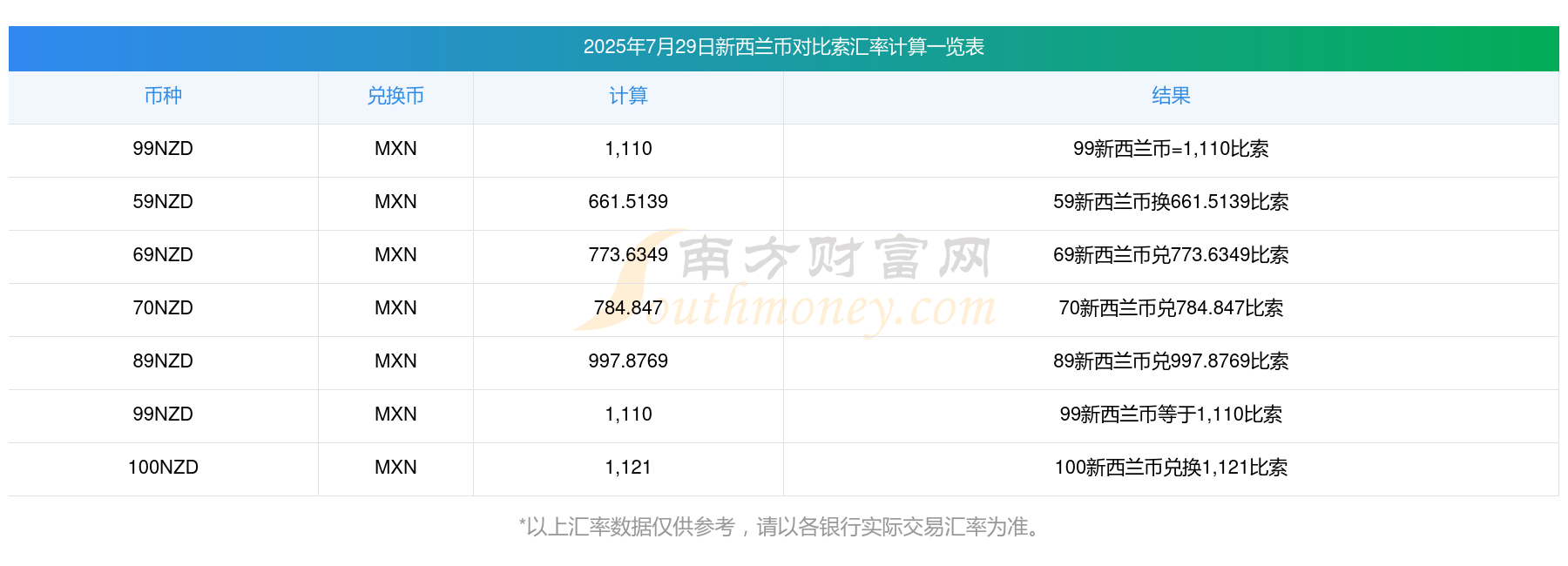
Task: Click MXN in the 99新西兰币等于1,110比索 row
Action: [x=395, y=414]
